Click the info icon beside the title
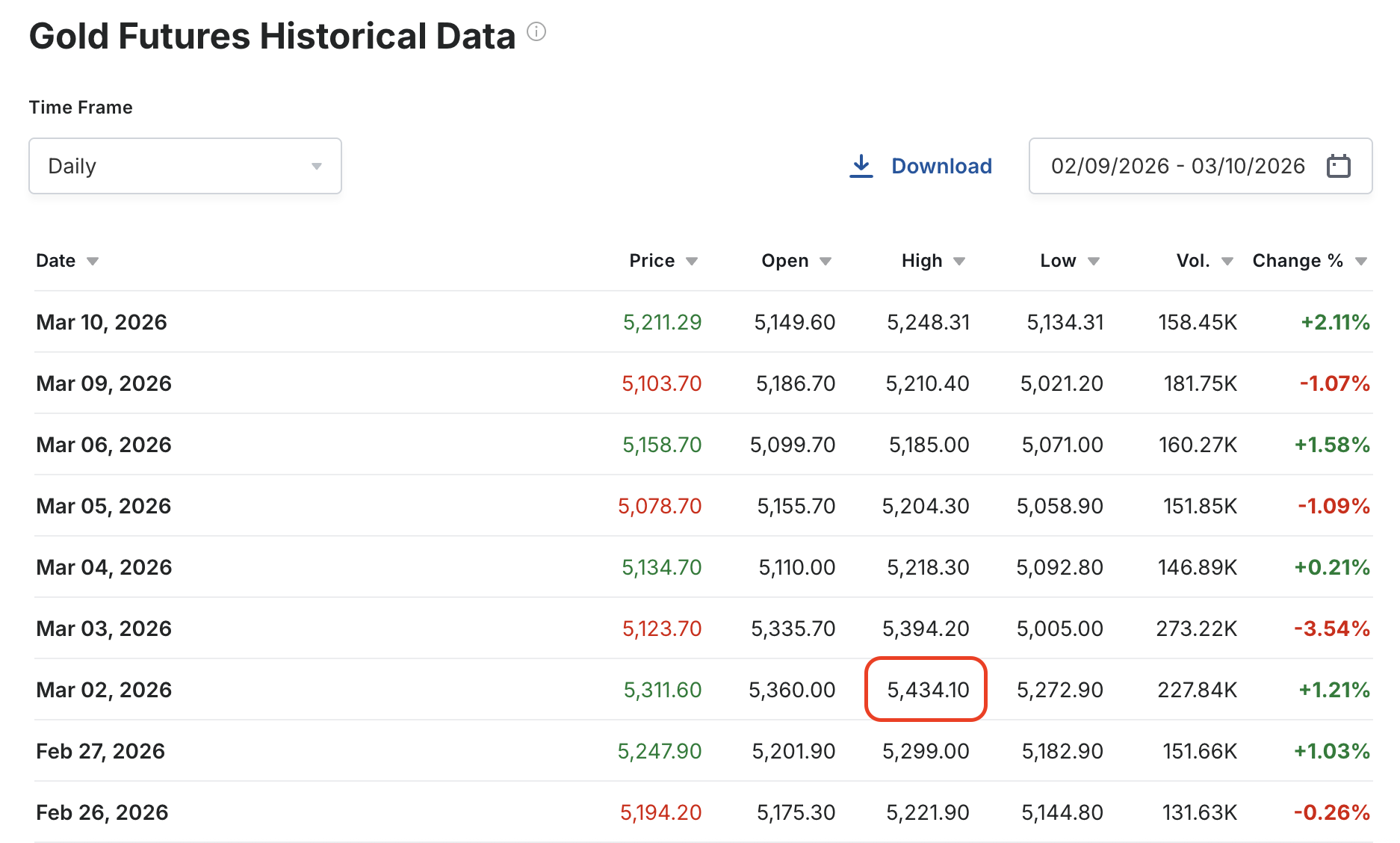Screen dimensions: 1400x843 (x=536, y=32)
